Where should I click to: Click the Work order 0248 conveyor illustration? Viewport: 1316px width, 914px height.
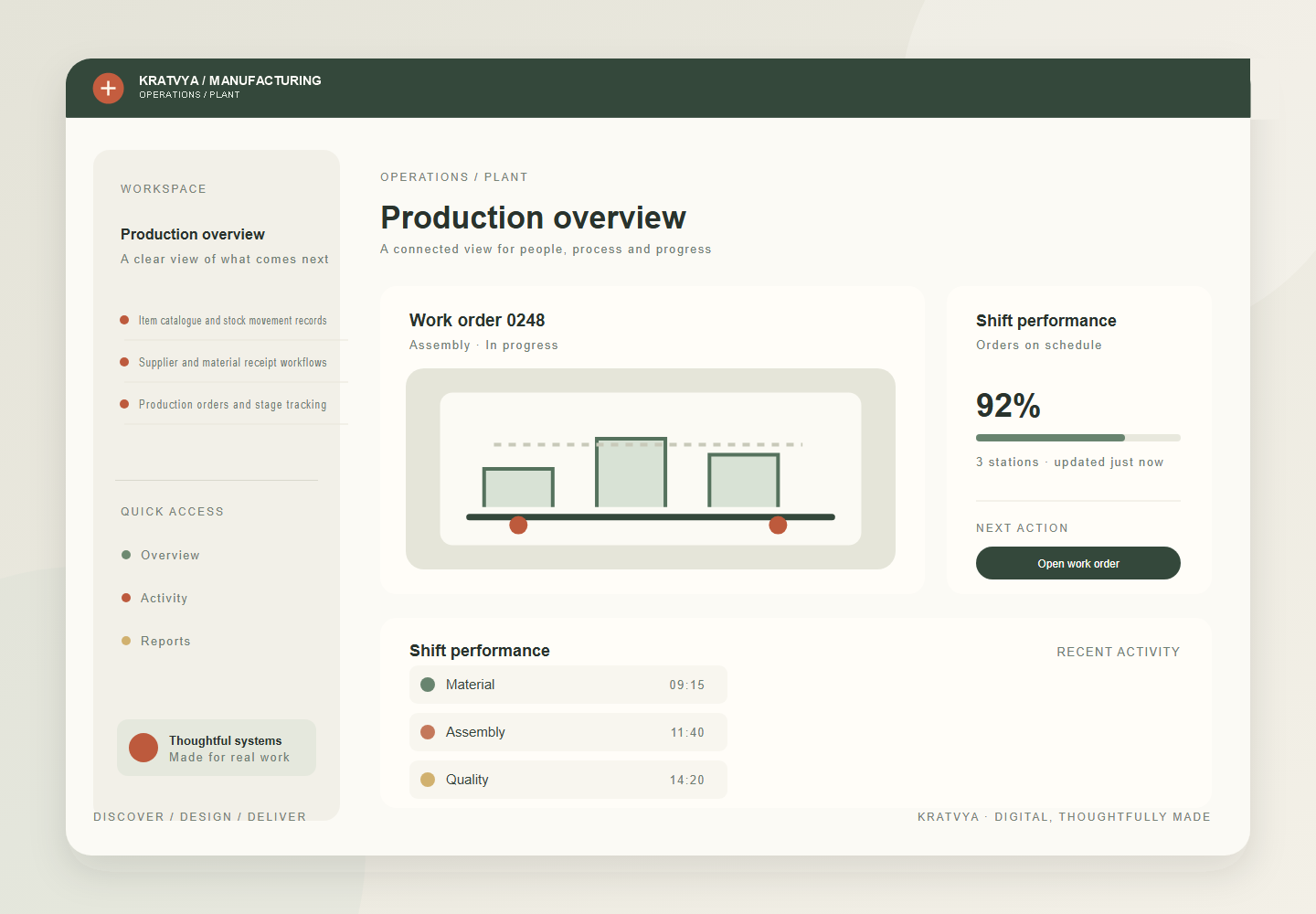tap(651, 469)
